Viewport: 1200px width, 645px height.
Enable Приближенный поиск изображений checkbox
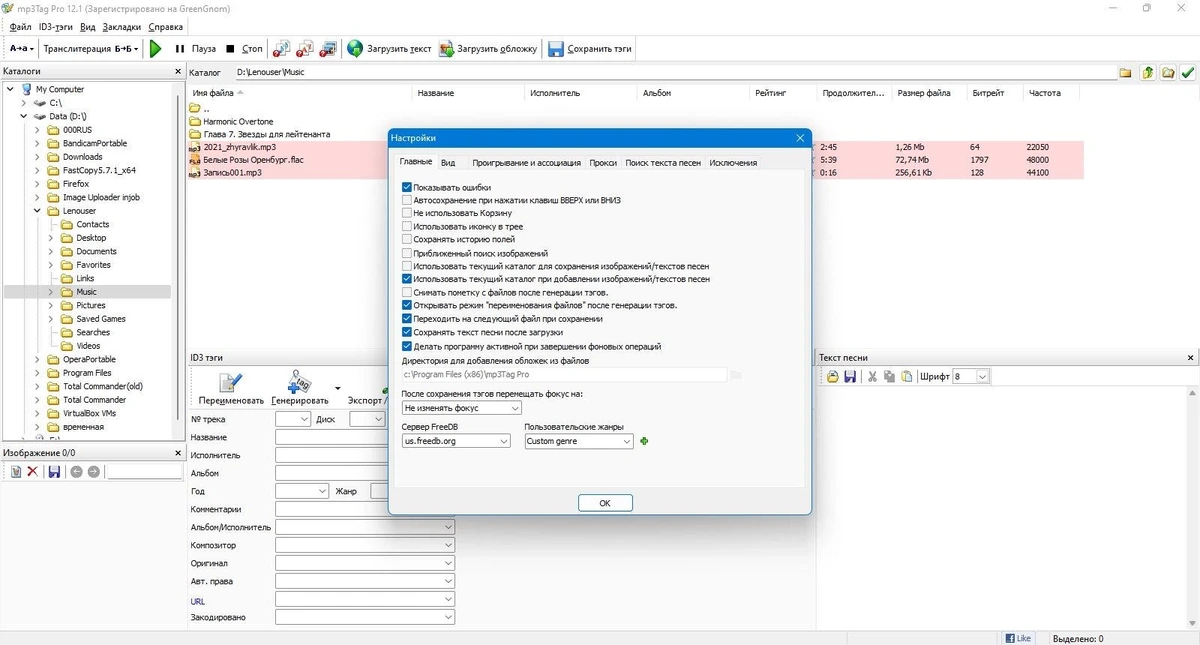407,253
